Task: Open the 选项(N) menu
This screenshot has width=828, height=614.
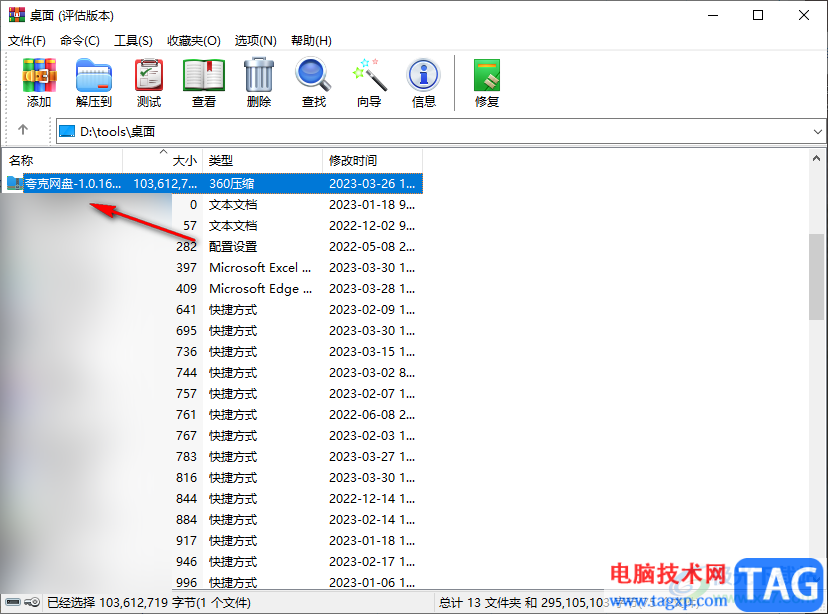Action: [256, 41]
